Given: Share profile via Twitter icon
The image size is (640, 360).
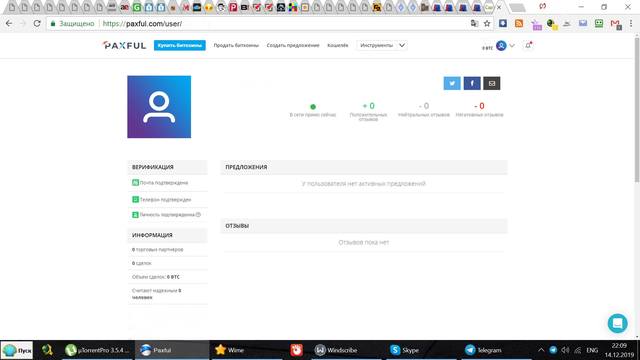Looking at the screenshot, I should 452,83.
